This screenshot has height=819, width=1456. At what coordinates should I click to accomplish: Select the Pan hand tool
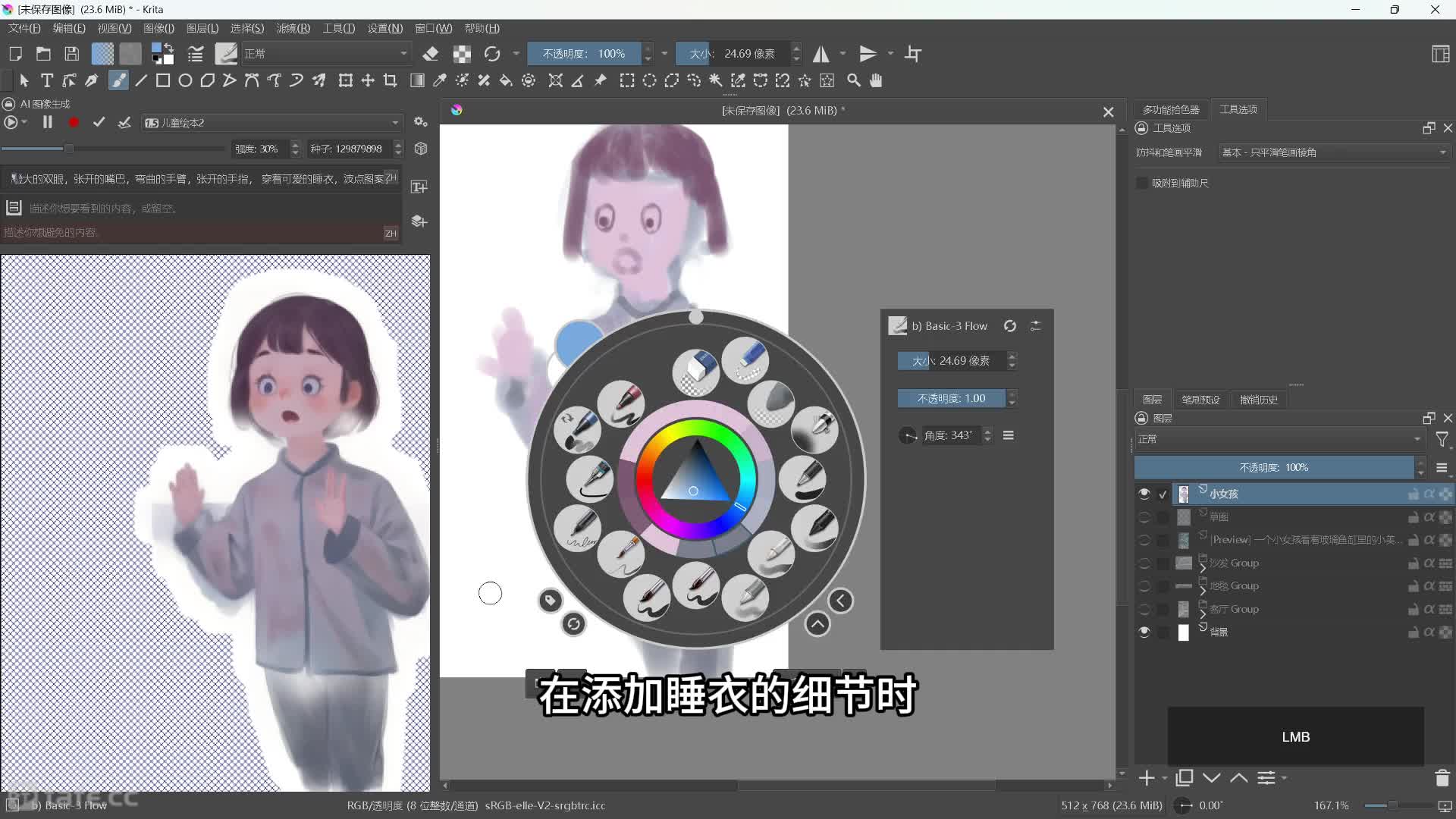(x=876, y=80)
